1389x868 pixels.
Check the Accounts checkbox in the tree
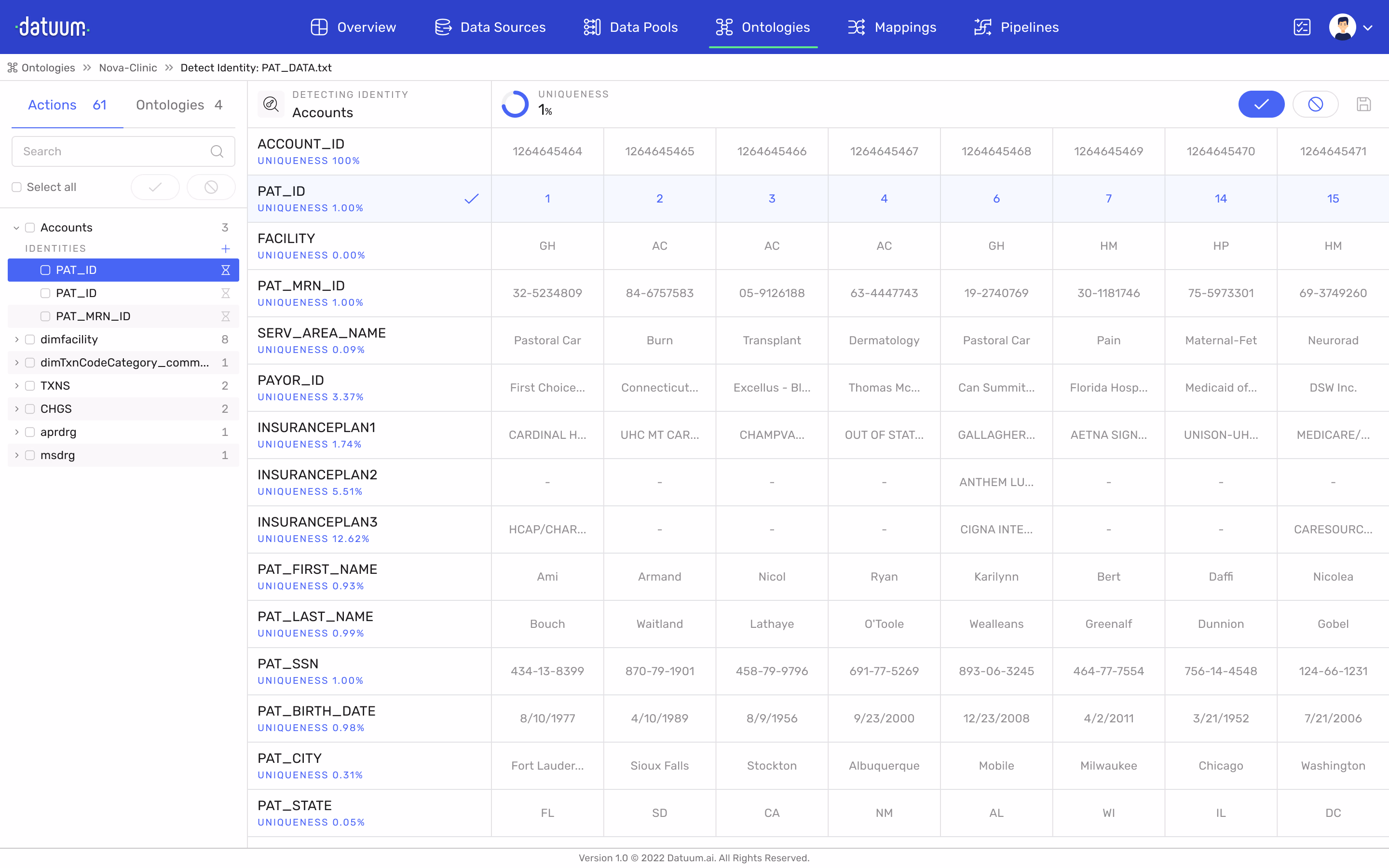coord(30,227)
